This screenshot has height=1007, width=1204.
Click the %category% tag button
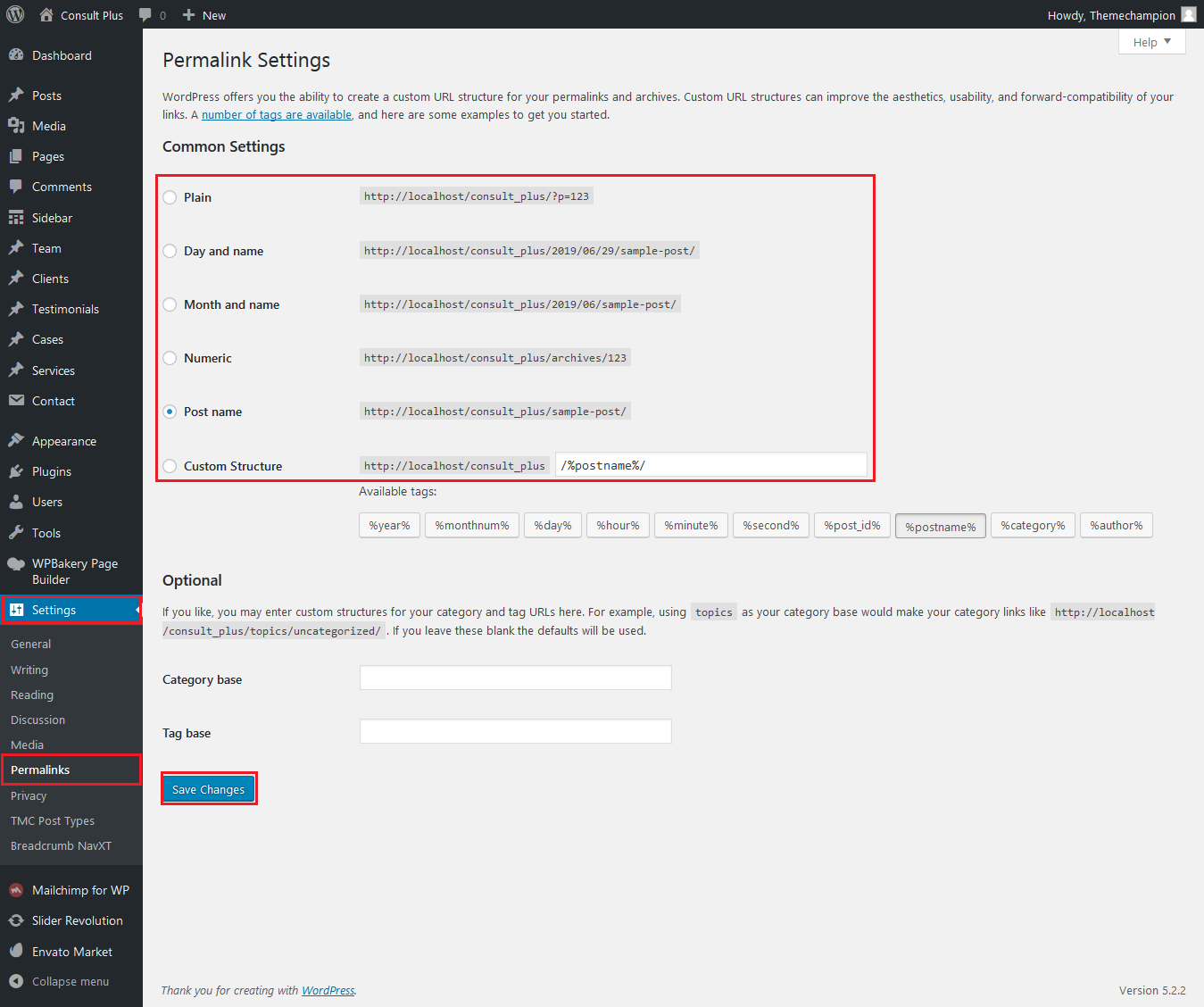(x=1033, y=525)
